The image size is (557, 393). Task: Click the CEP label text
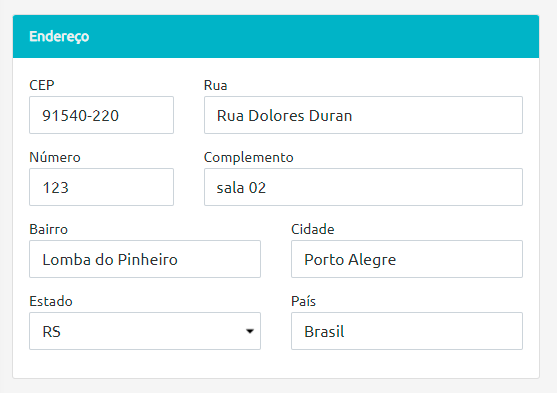click(x=42, y=85)
